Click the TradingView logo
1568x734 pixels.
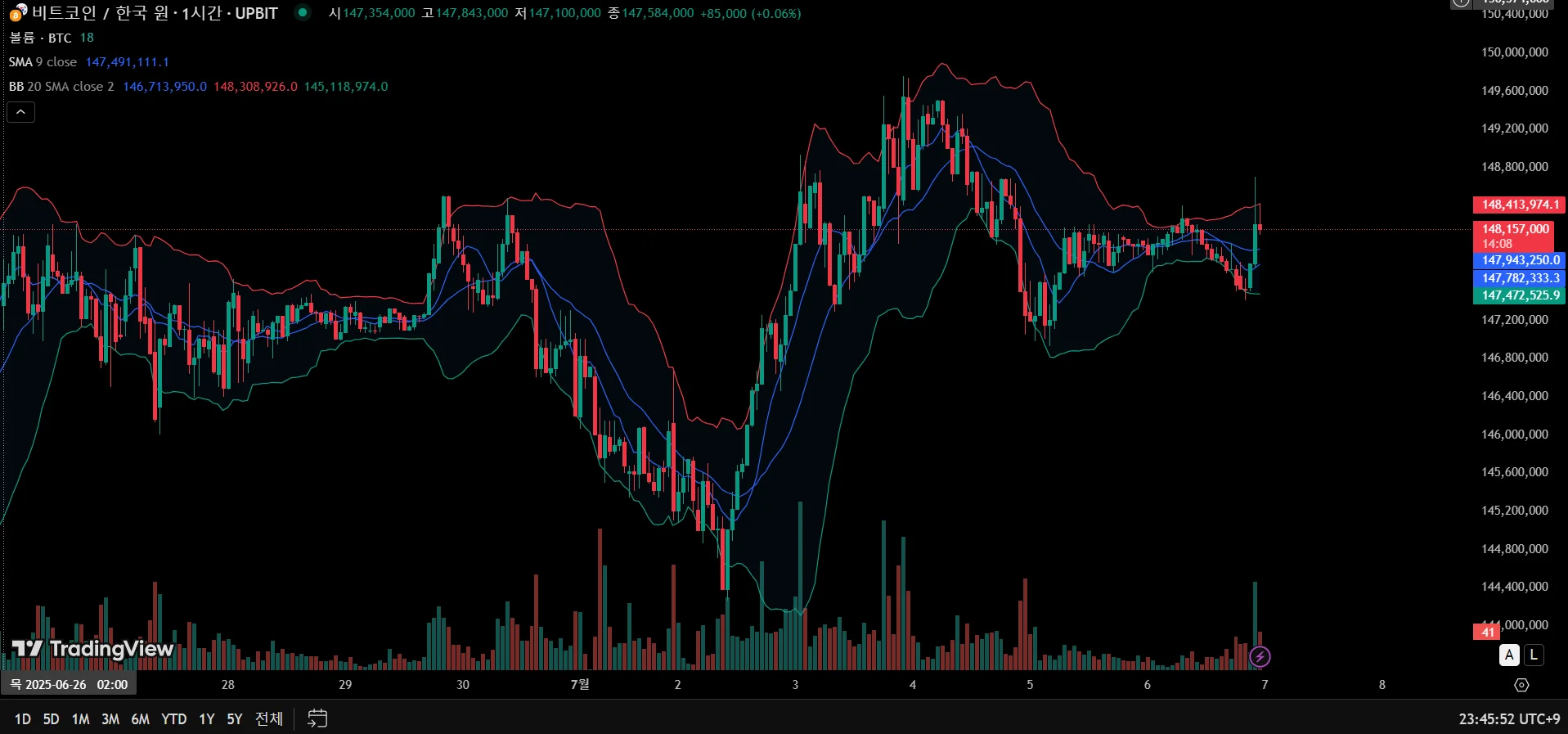tap(93, 650)
